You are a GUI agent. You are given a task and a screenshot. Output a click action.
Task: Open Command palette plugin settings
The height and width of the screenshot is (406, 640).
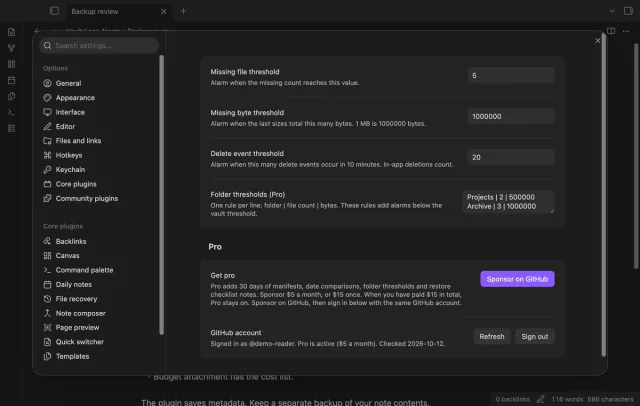(78, 270)
